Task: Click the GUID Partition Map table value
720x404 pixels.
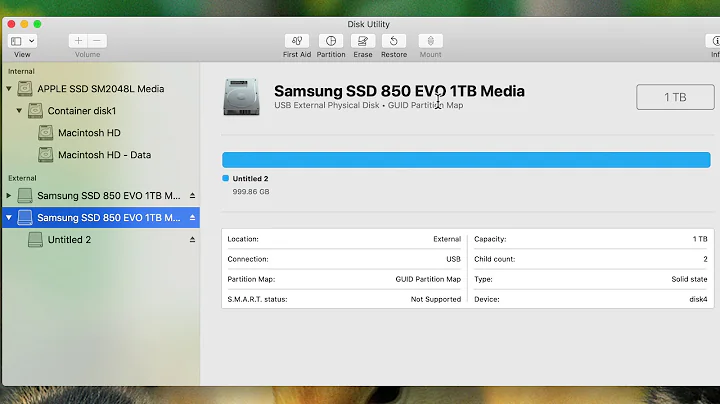Action: [x=428, y=279]
